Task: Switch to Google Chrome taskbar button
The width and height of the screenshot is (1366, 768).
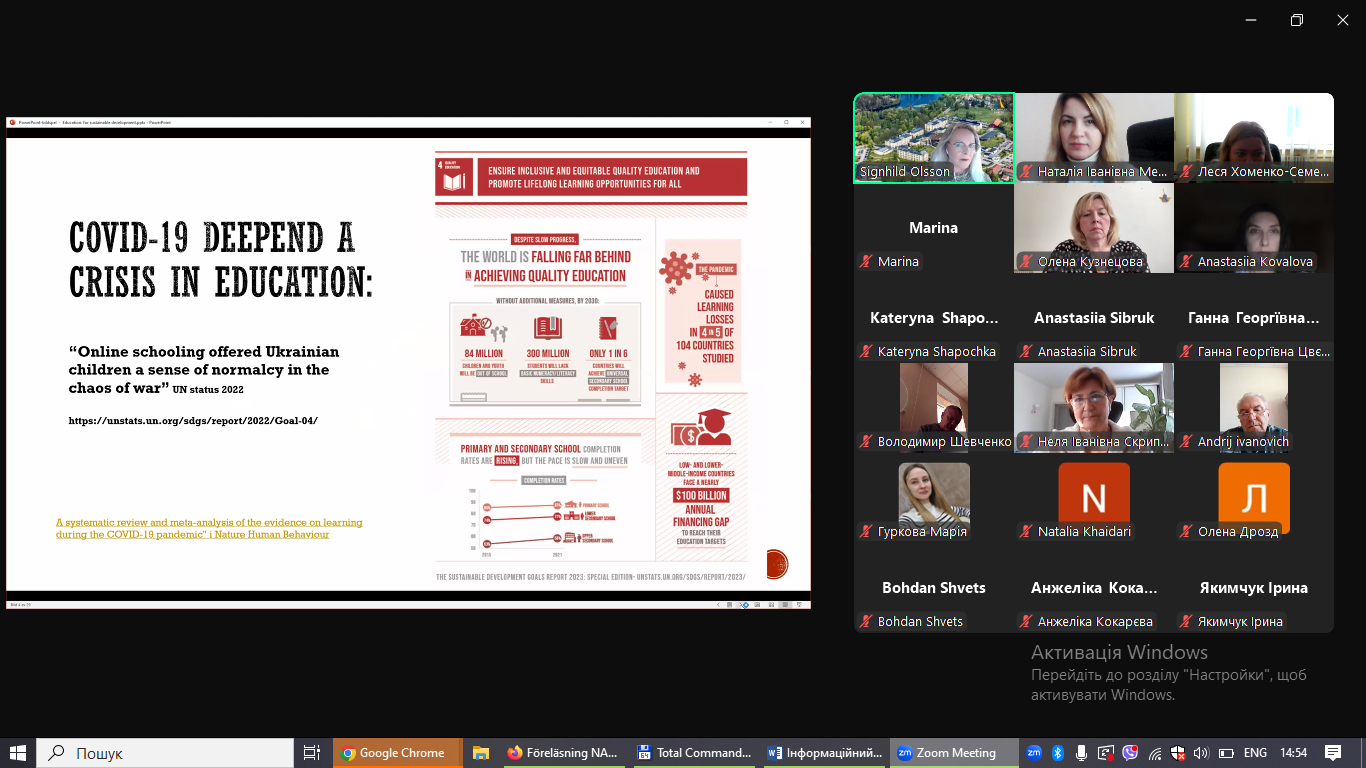Action: pos(397,753)
